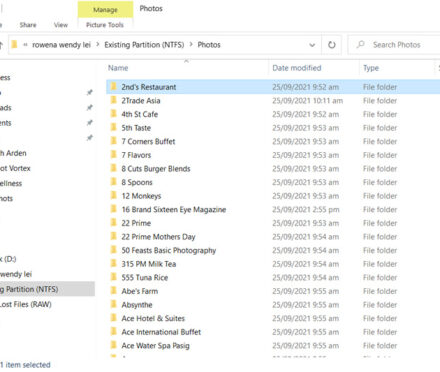Select folder icon of Absynthe

click(x=114, y=305)
